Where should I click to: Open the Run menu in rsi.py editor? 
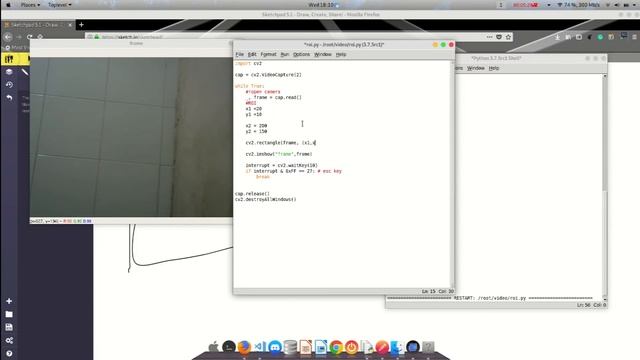click(285, 54)
